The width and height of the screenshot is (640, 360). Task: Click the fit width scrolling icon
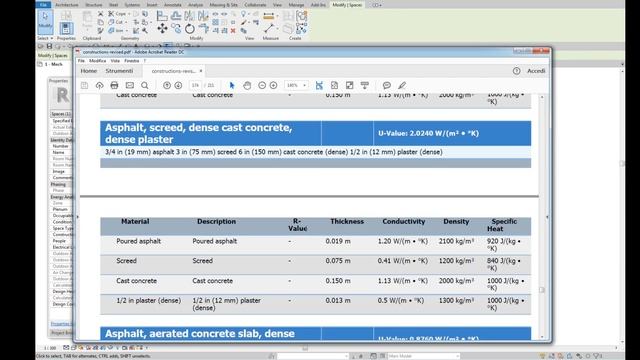tap(319, 85)
